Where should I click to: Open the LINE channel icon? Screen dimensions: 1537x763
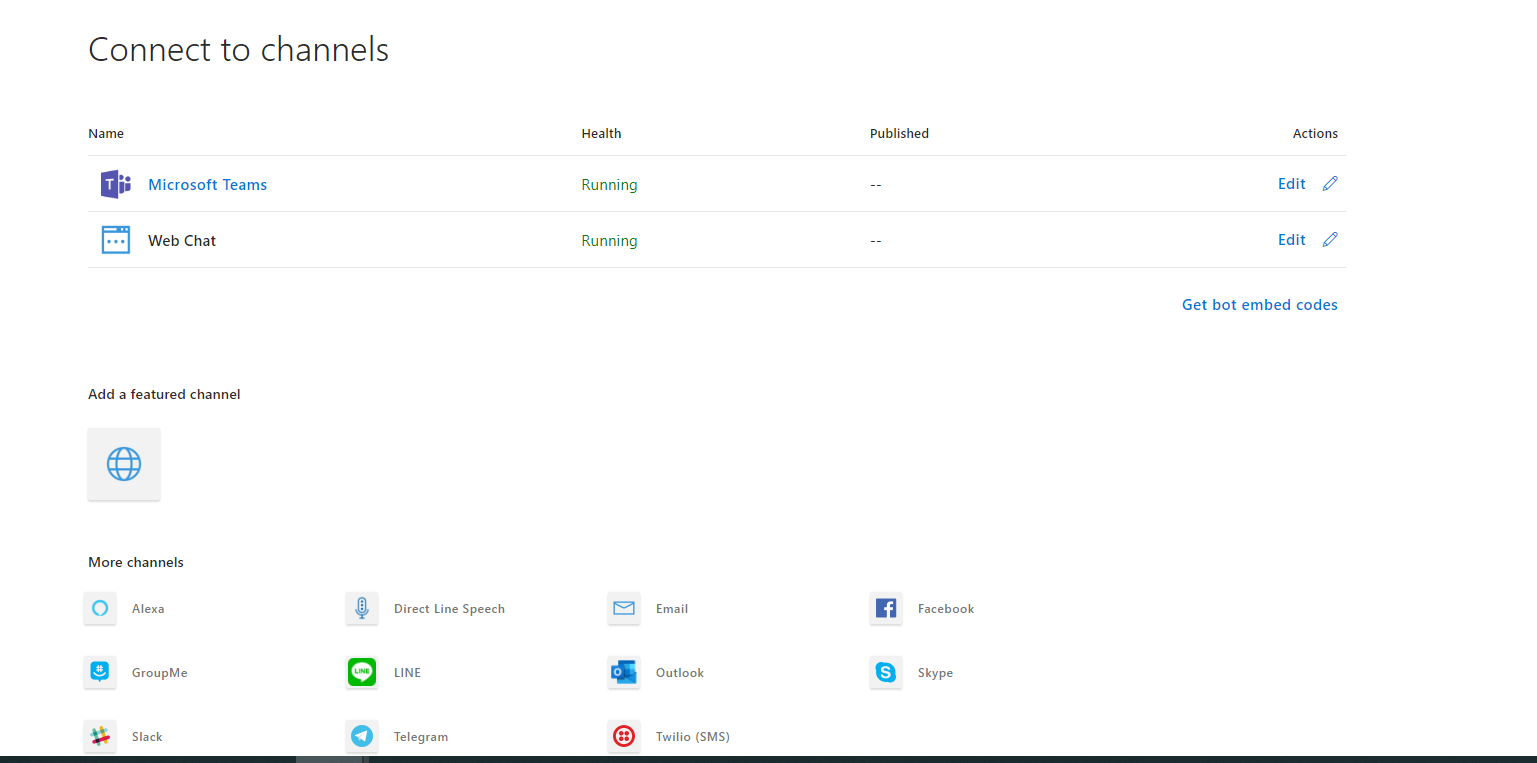click(x=362, y=672)
